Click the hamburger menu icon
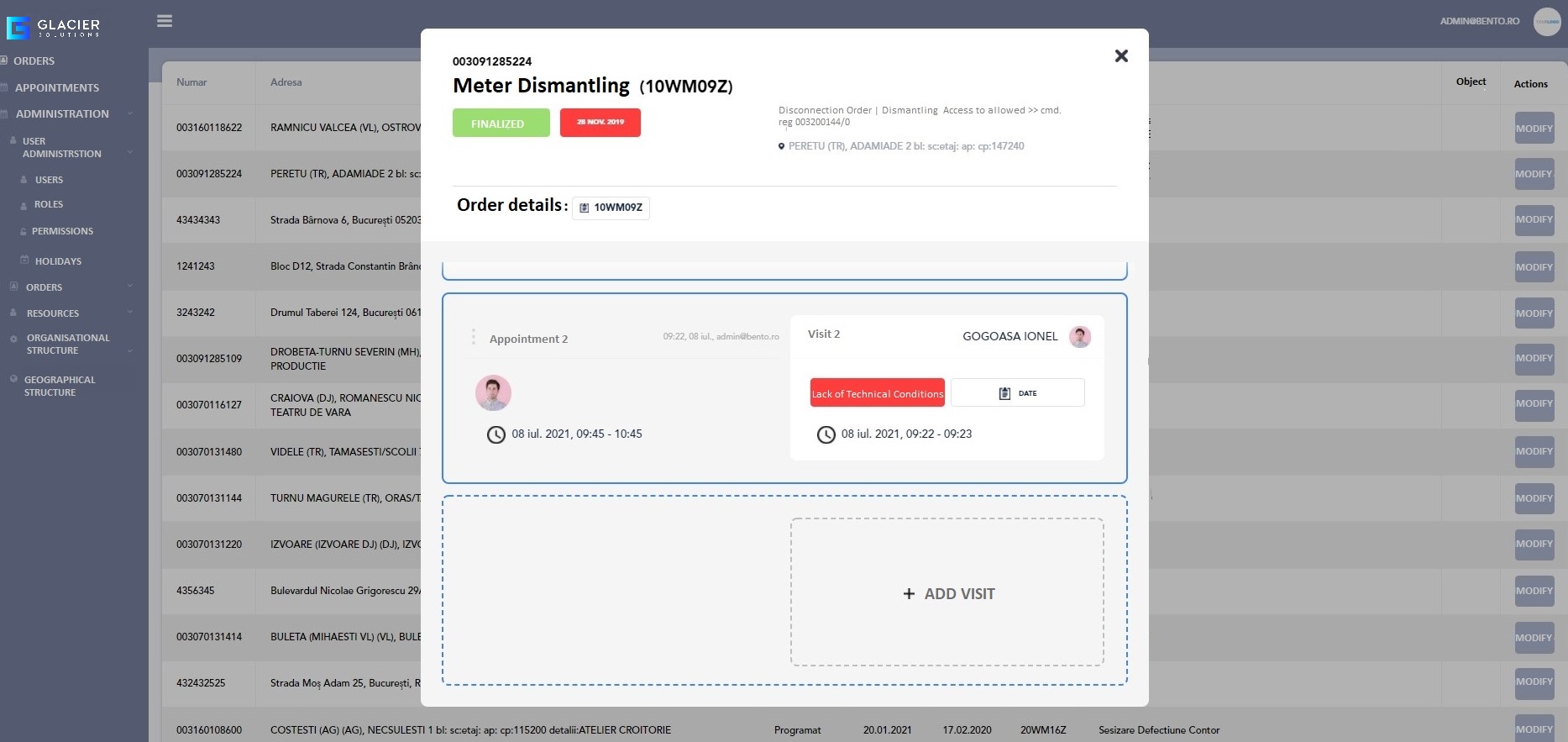The width and height of the screenshot is (1568, 742). pos(165,21)
